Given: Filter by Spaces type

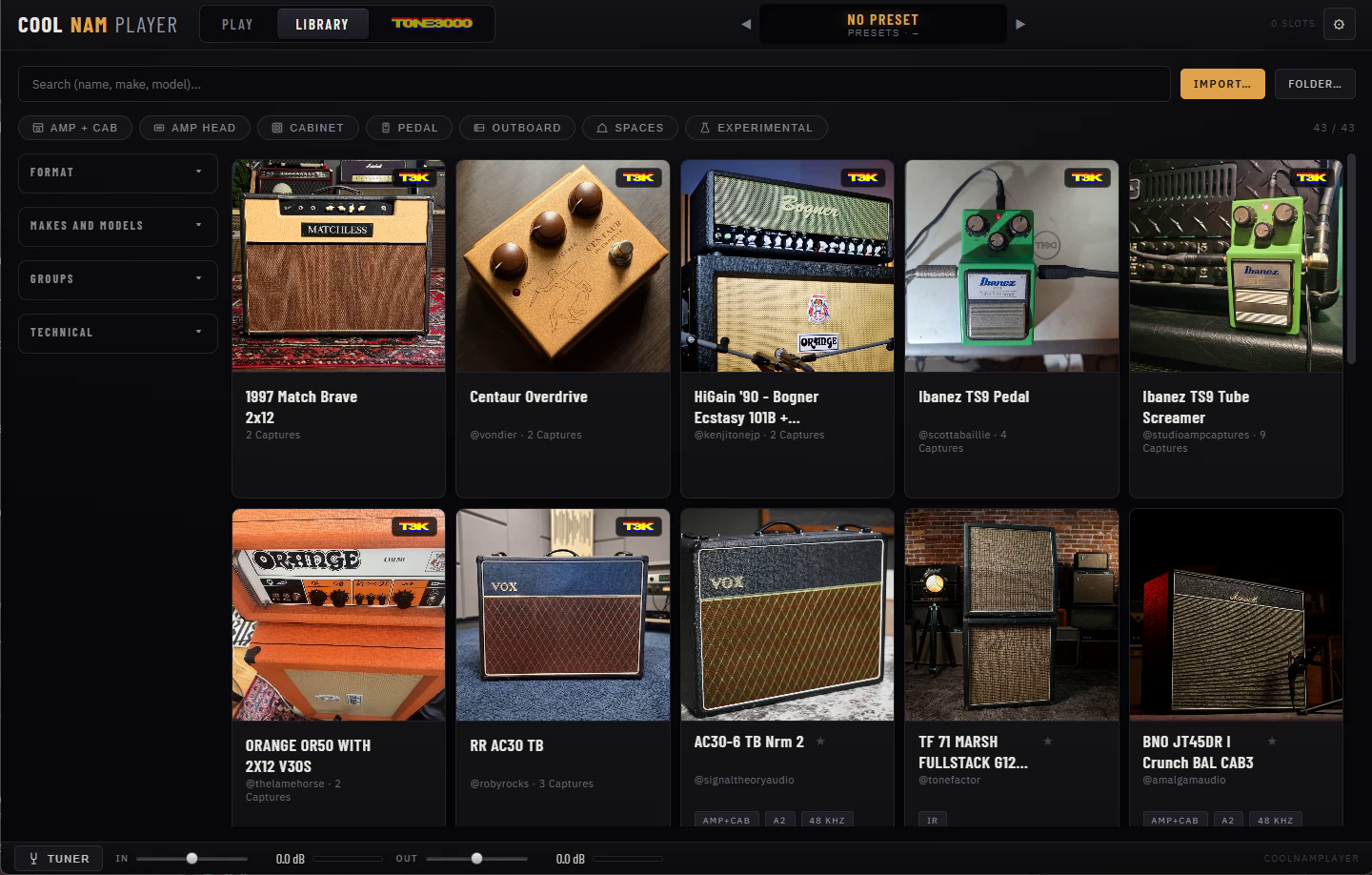Looking at the screenshot, I should [x=630, y=128].
